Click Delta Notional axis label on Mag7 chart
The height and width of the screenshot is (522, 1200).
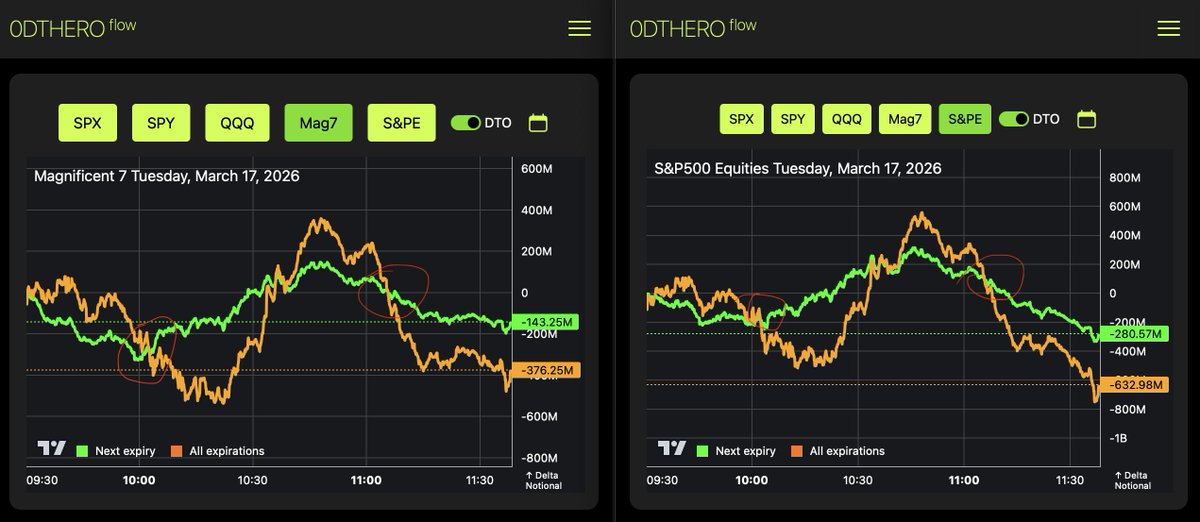pos(544,480)
